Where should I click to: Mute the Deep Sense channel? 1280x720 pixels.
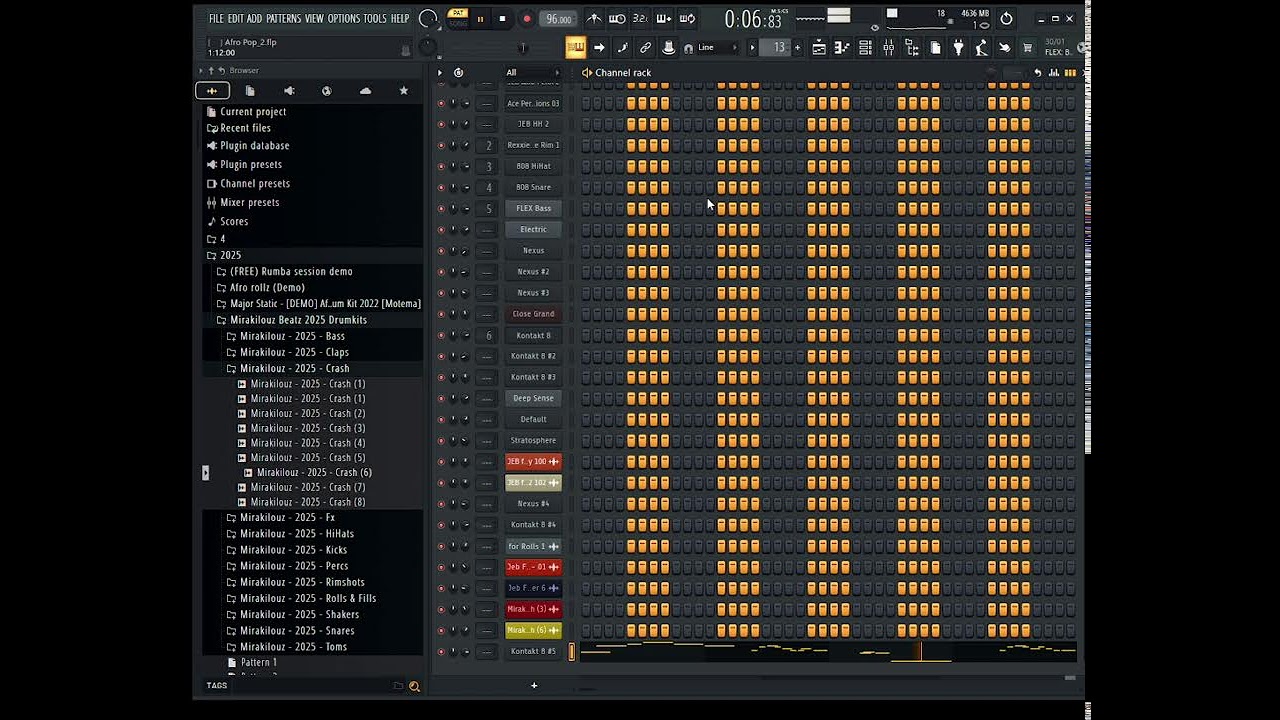point(441,398)
